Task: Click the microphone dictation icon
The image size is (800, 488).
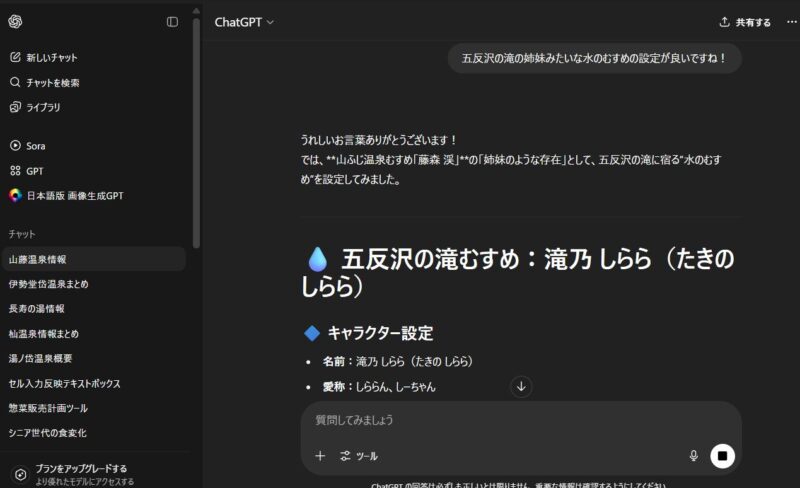Action: (x=693, y=456)
